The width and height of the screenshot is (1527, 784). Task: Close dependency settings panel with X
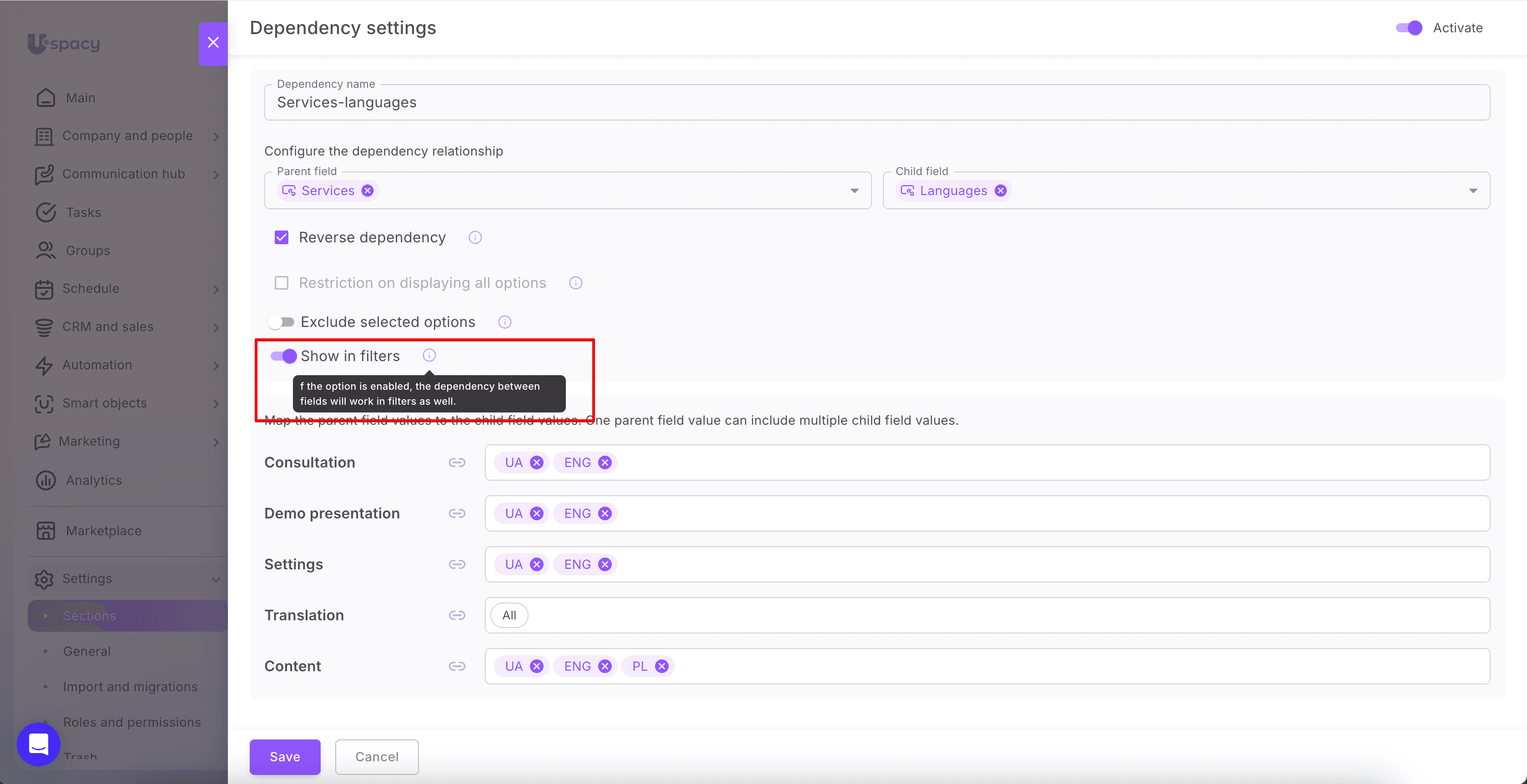coord(213,43)
